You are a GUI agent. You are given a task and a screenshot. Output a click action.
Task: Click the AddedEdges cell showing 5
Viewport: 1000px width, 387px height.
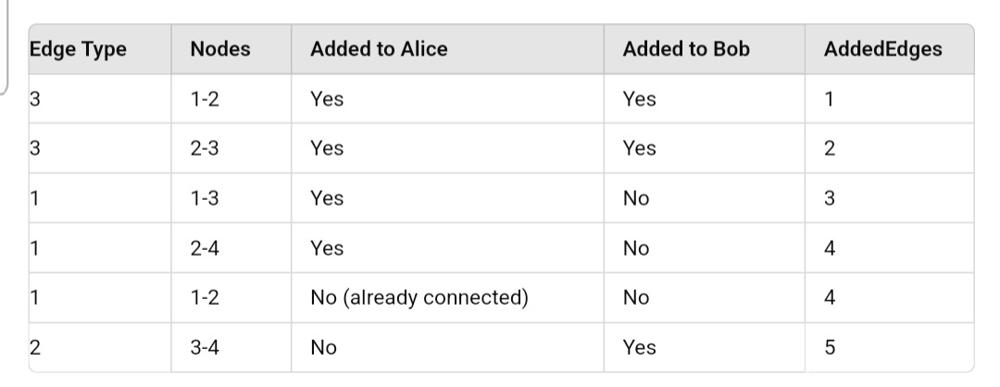[x=889, y=347]
